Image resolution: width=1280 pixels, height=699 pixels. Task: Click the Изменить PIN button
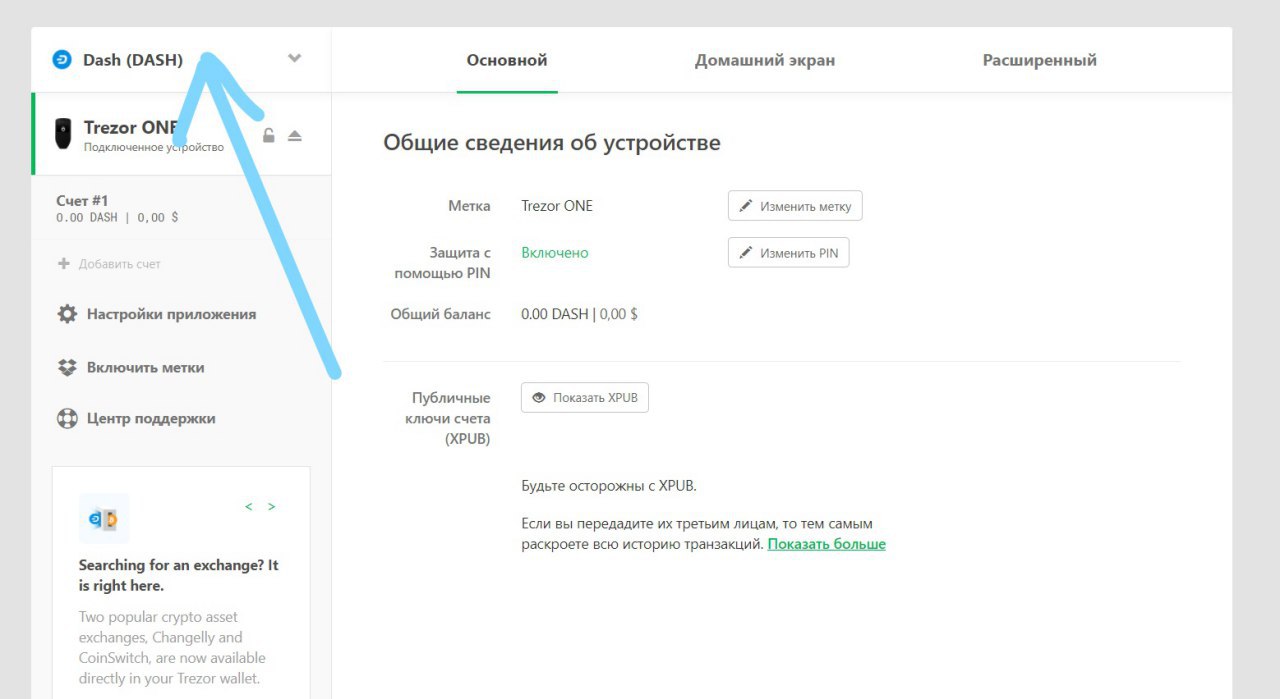pos(788,253)
